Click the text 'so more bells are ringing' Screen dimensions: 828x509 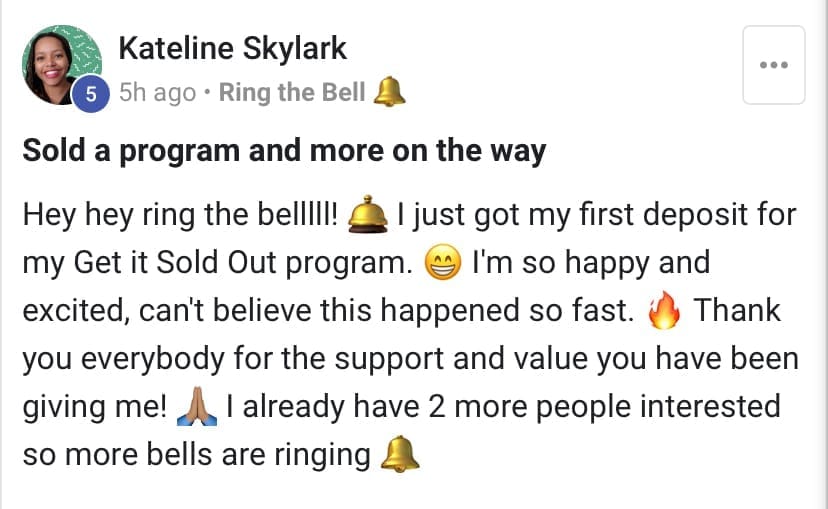pos(196,456)
